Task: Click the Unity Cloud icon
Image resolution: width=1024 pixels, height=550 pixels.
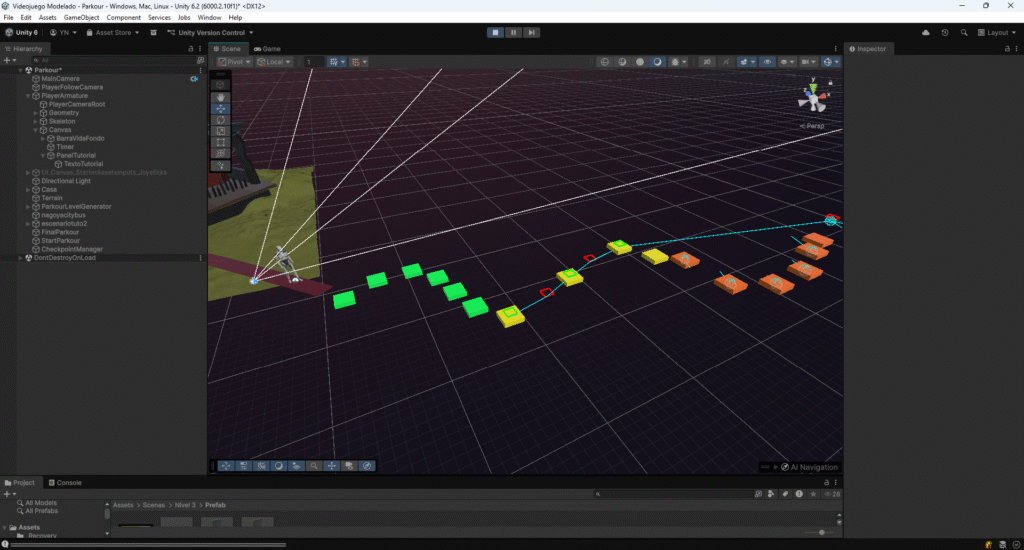Action: click(x=926, y=32)
